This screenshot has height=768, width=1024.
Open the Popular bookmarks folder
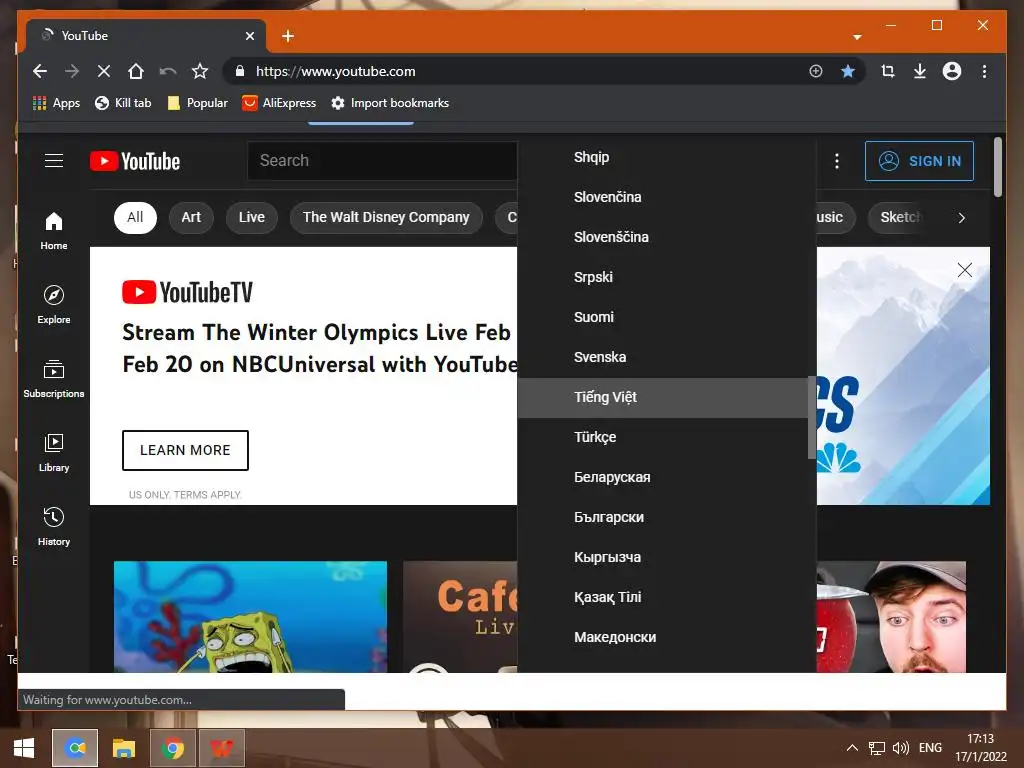(198, 103)
